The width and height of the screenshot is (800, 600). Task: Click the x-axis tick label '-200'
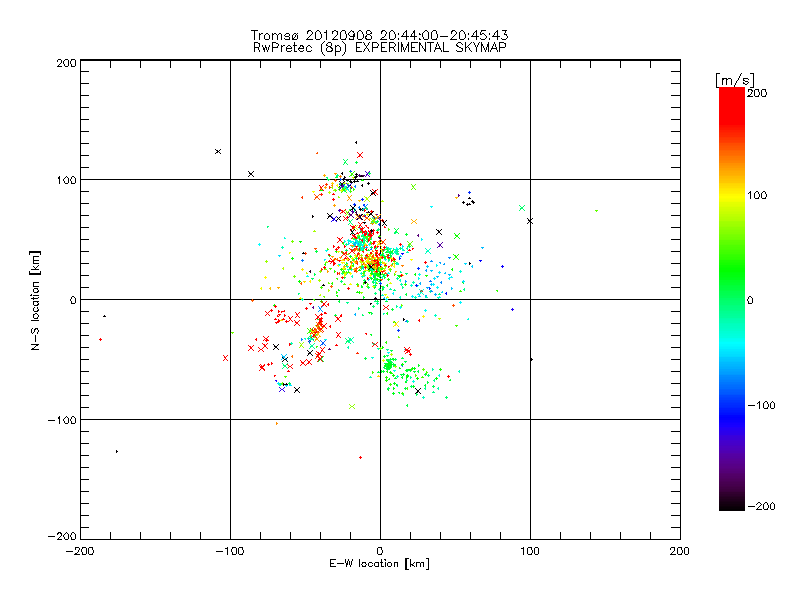coord(80,551)
